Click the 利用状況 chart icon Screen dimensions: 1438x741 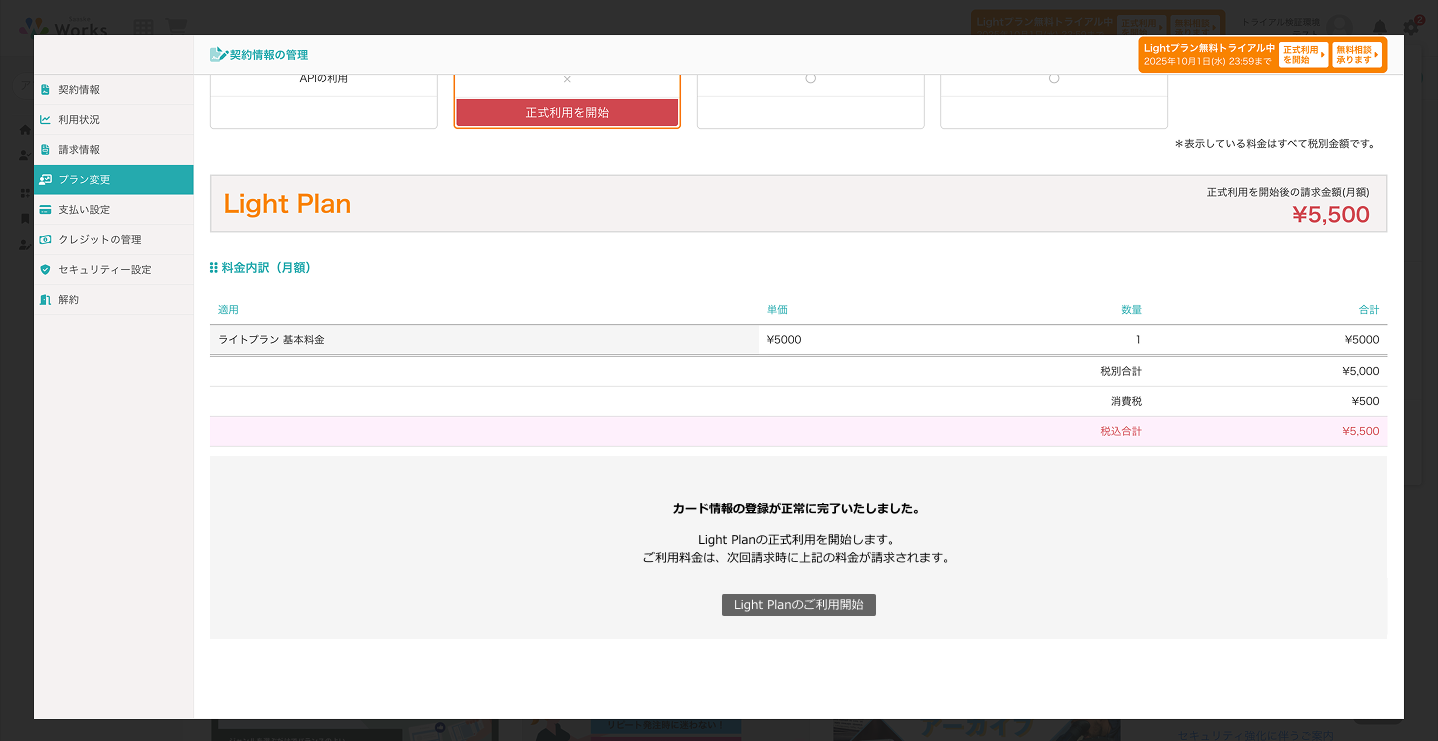(x=45, y=120)
